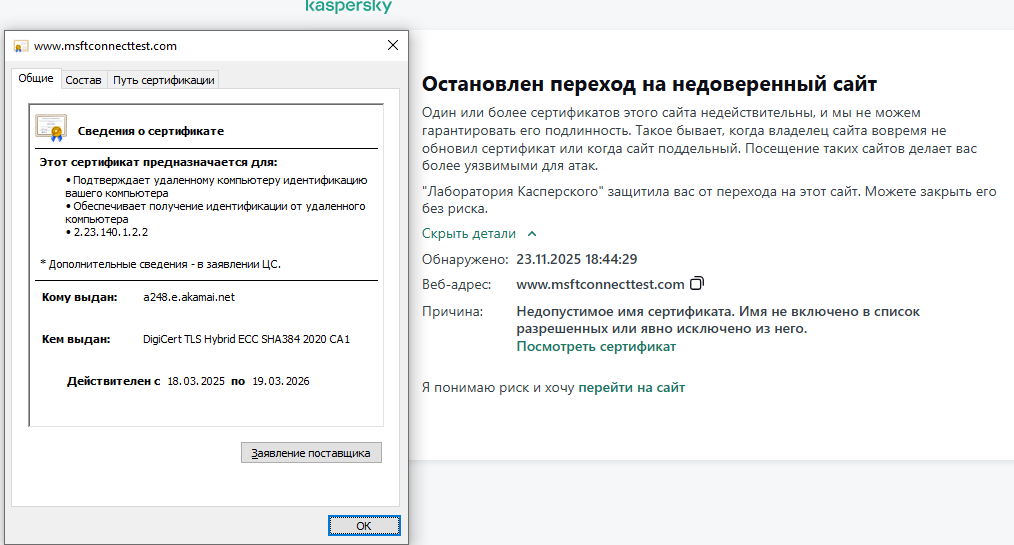Follow the перейти на сайт link

pyautogui.click(x=631, y=387)
